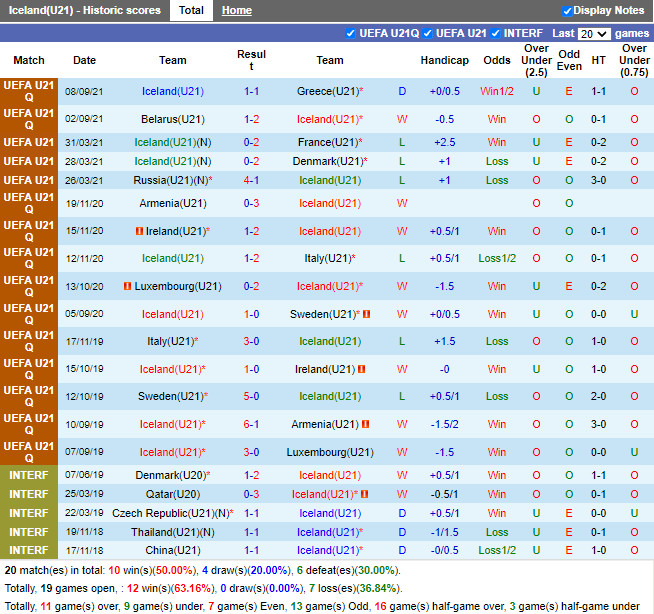Click red card icon next to Ireland(U21) on 15/10/19
Viewport: 654px width, 614px height.
[x=362, y=369]
